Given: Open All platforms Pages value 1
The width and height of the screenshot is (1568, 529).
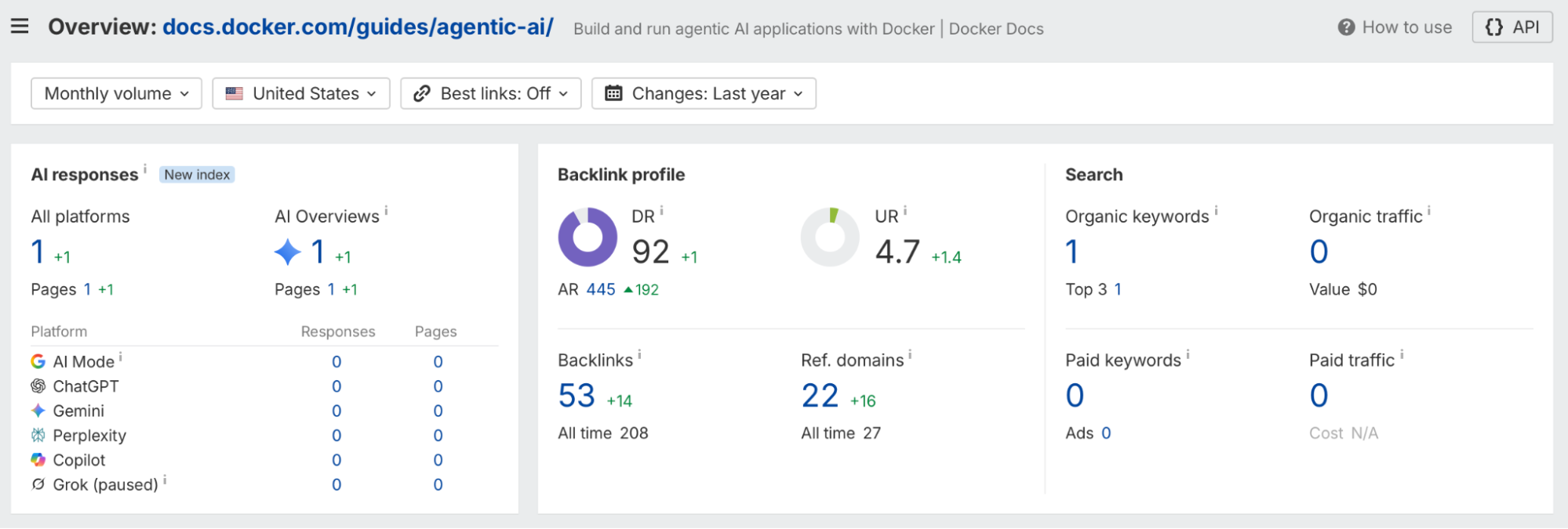Looking at the screenshot, I should tap(87, 289).
